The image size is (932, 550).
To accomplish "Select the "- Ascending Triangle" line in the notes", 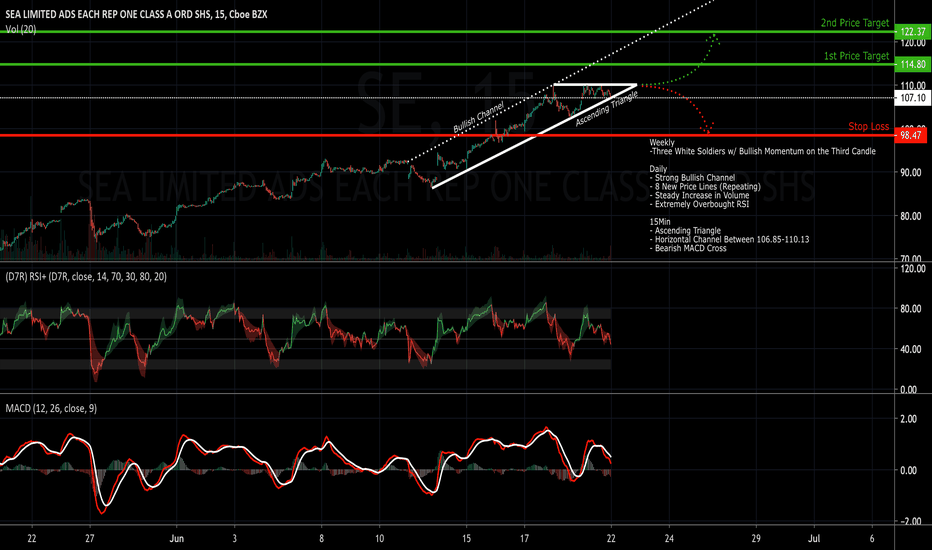I will (x=685, y=231).
